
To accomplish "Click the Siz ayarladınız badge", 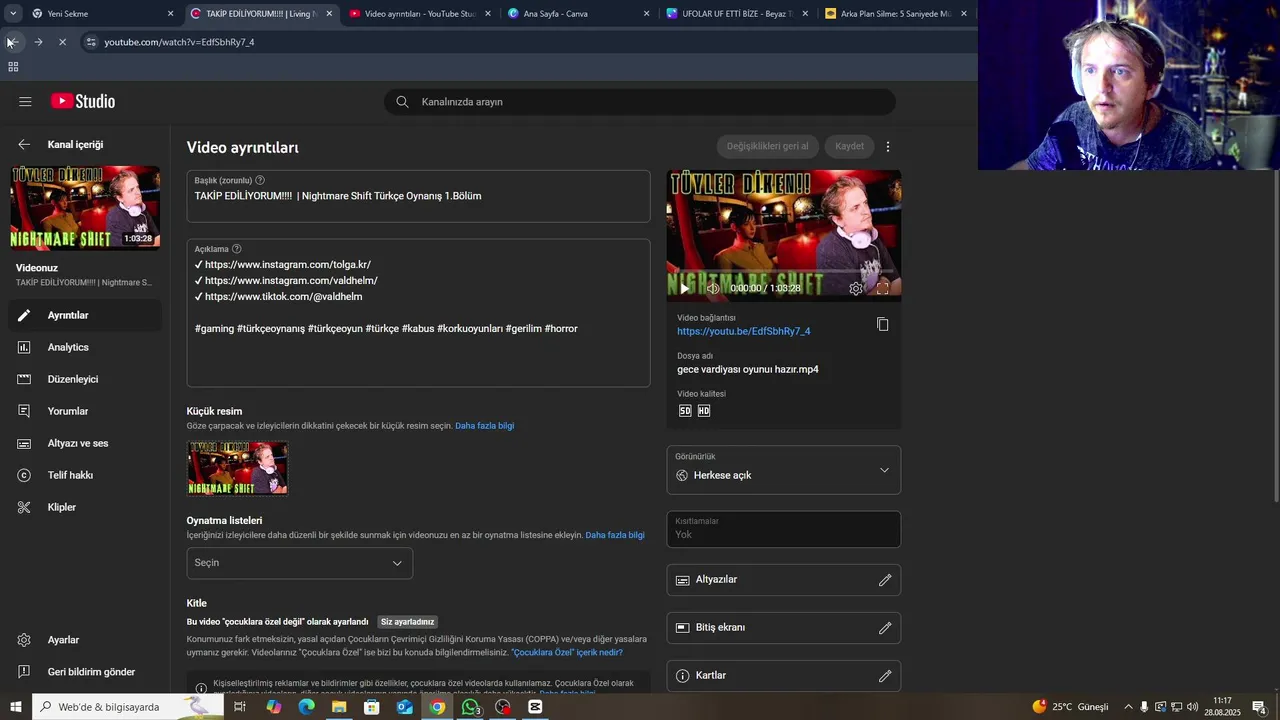I will (408, 622).
